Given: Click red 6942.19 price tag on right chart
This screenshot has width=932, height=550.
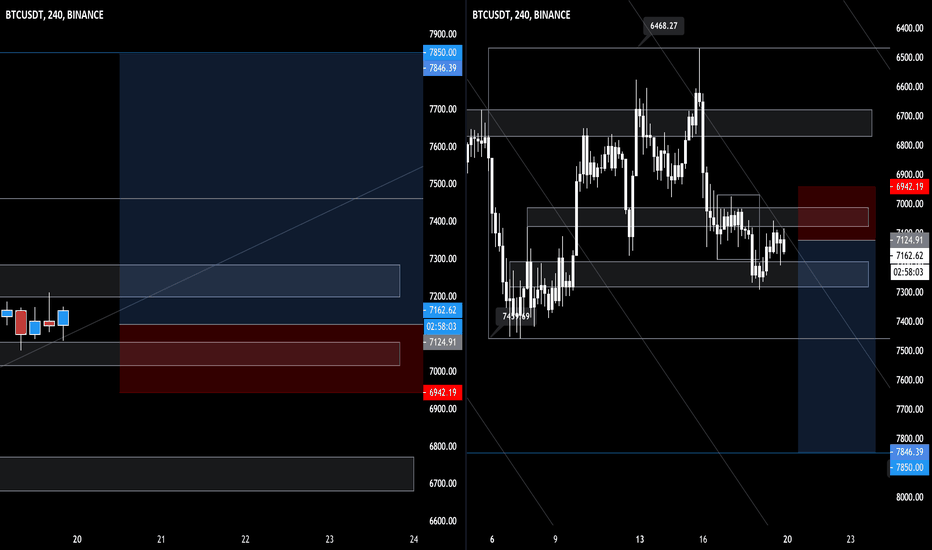Looking at the screenshot, I should coord(909,187).
